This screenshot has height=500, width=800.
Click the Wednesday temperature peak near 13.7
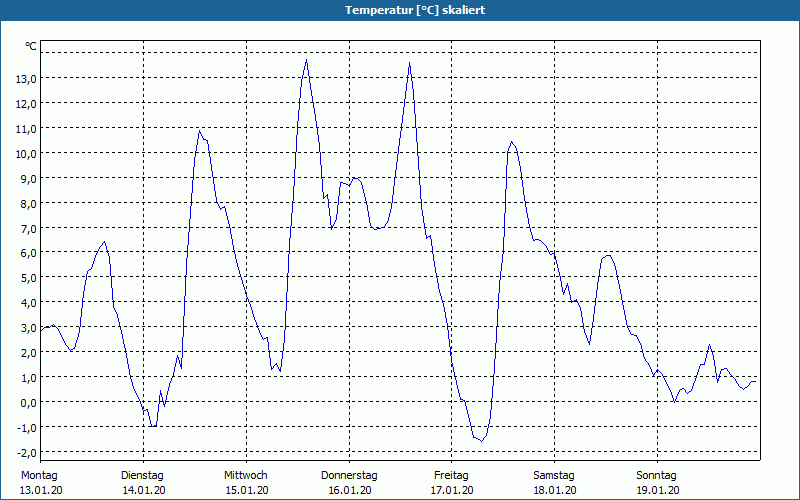click(x=306, y=60)
